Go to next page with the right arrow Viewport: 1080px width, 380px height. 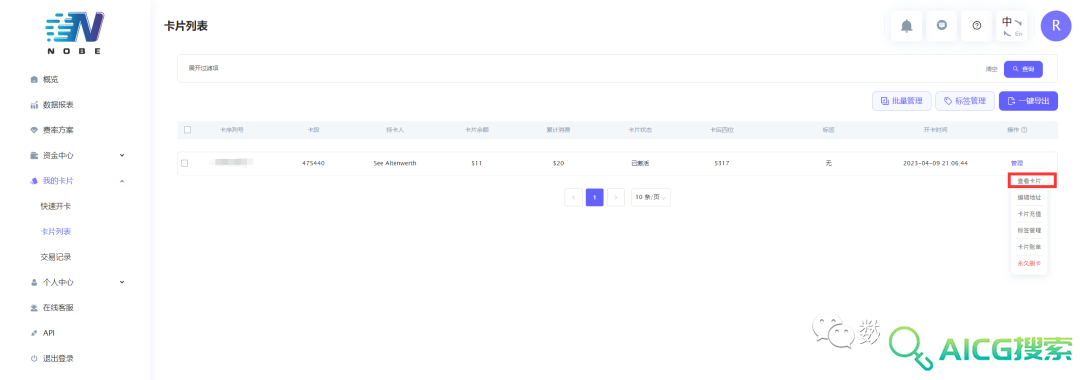point(616,197)
